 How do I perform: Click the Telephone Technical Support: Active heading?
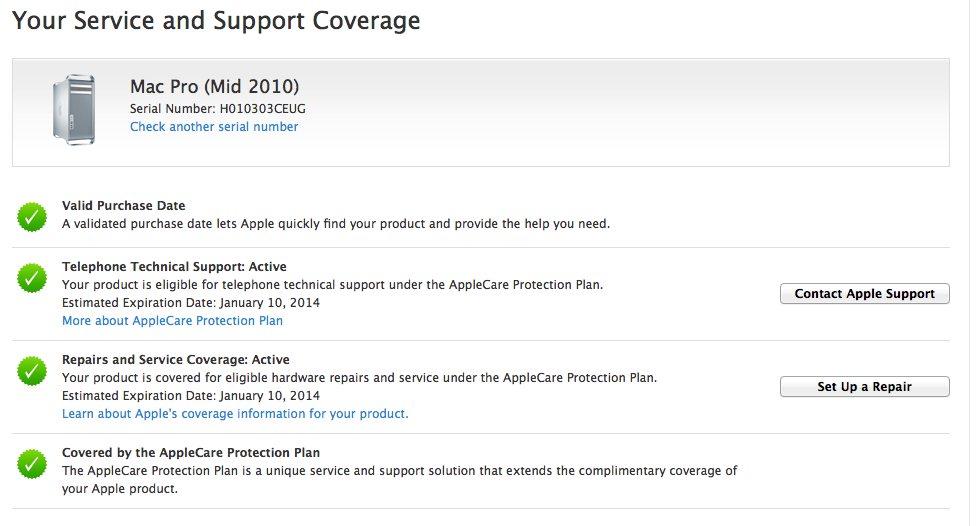[x=174, y=267]
